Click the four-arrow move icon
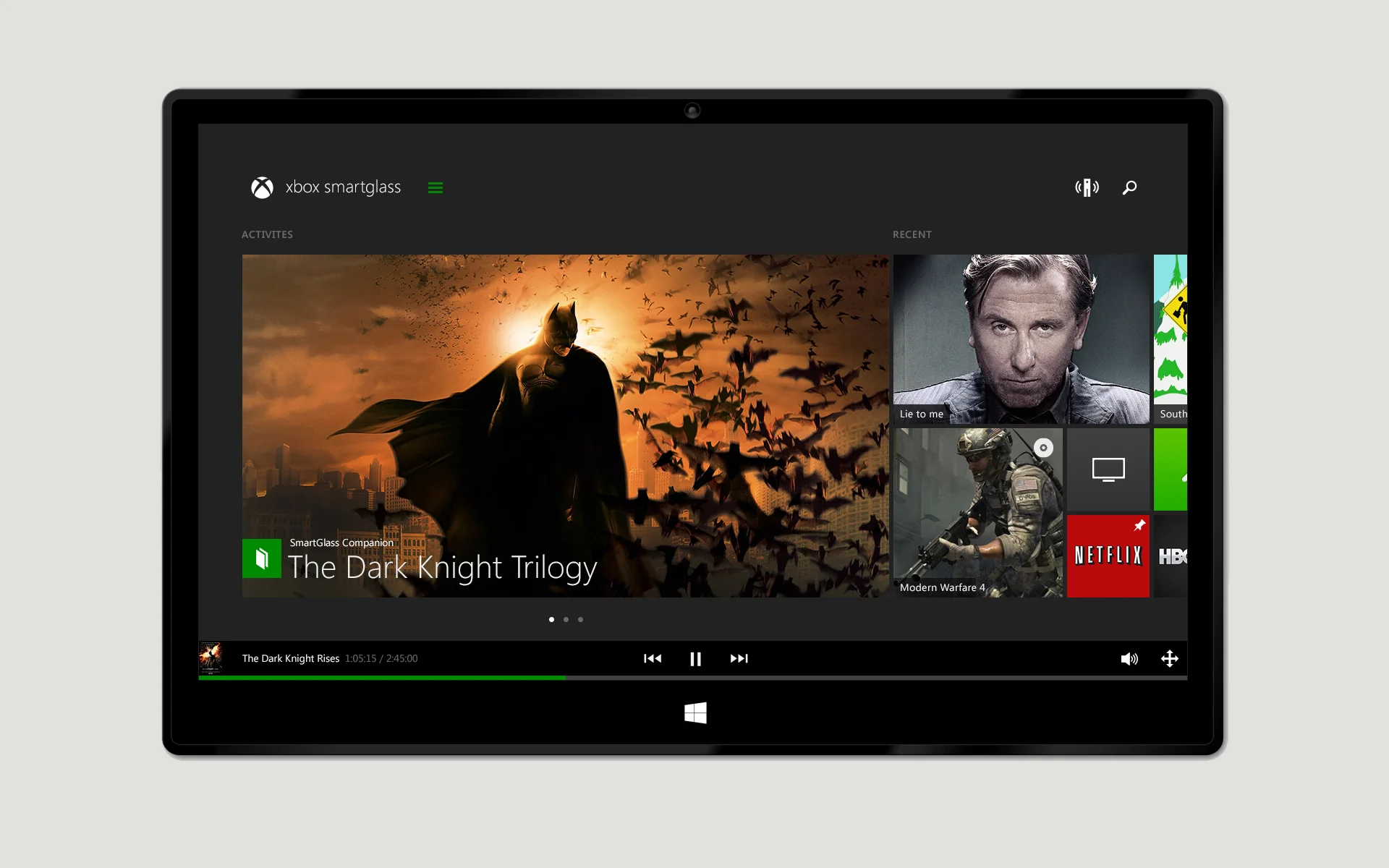Screen dimensions: 1389x868 (1170, 659)
